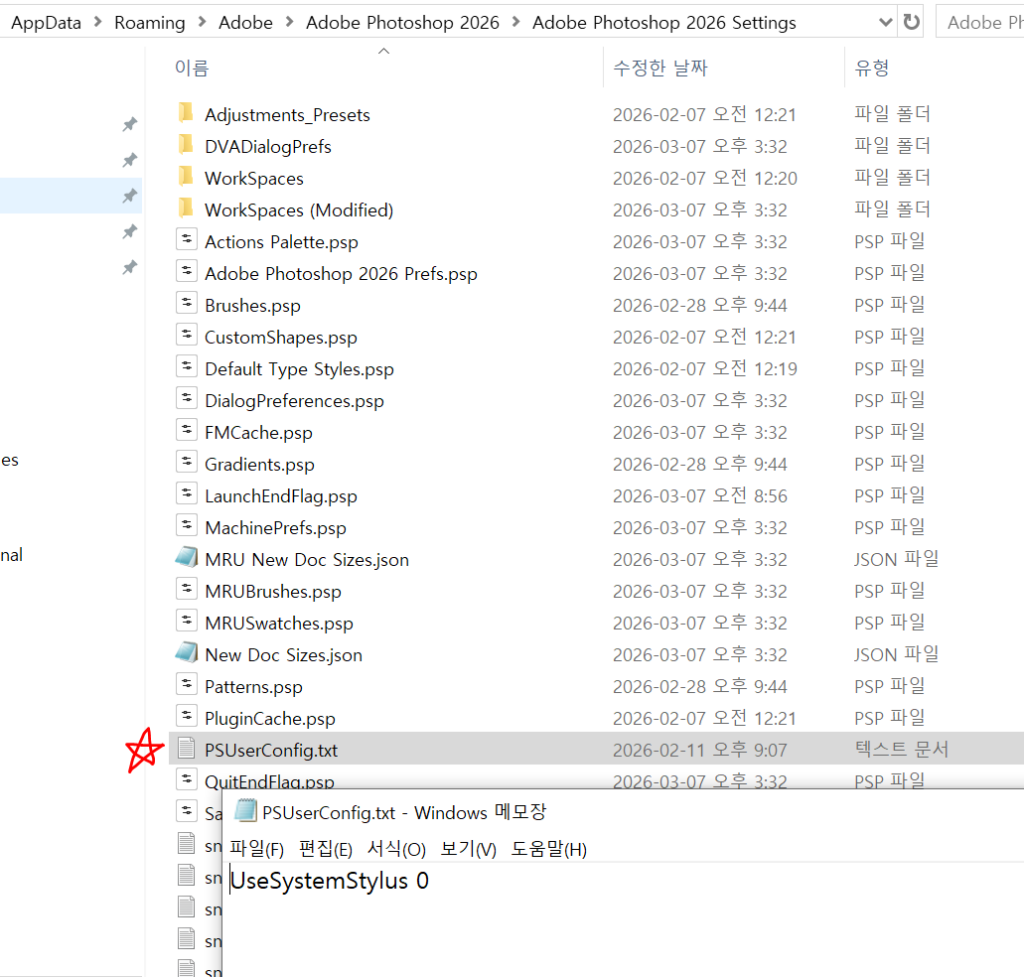Click the MRUBrushes.psp file icon
The width and height of the screenshot is (1024, 977).
(187, 590)
